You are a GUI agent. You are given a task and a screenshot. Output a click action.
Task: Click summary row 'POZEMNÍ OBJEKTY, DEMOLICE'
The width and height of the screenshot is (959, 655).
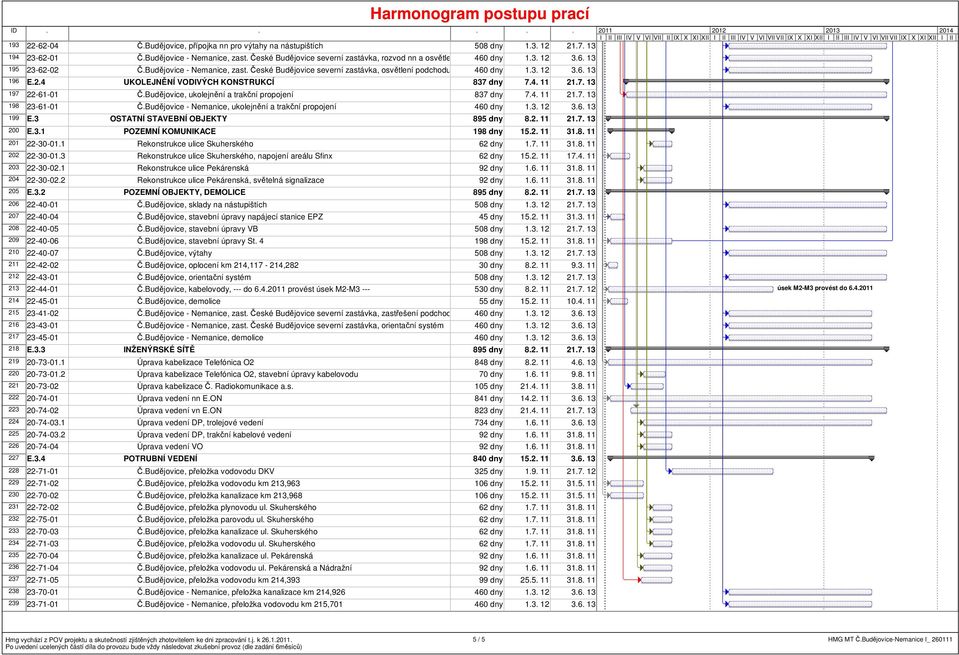point(300,192)
